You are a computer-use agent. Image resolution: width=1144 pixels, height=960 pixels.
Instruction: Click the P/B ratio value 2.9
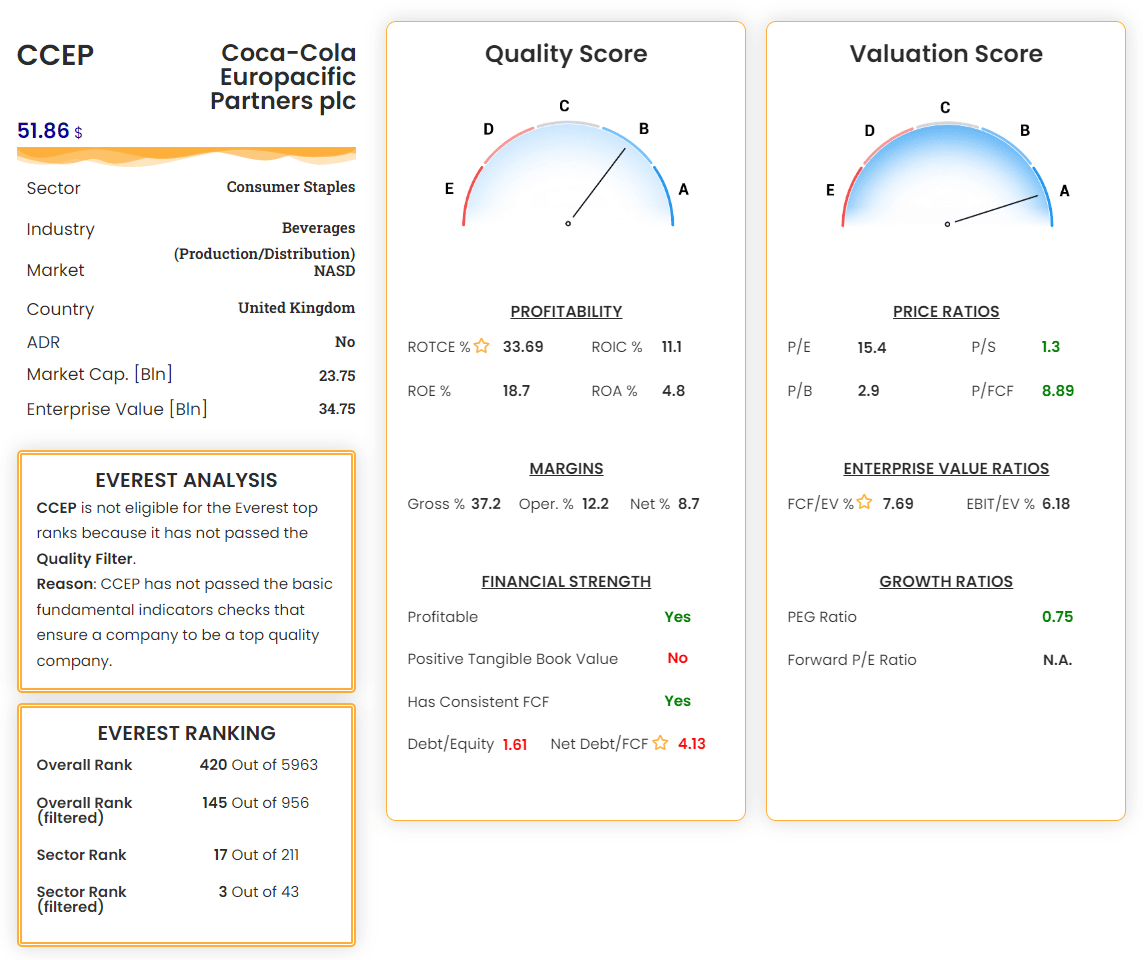tap(867, 390)
